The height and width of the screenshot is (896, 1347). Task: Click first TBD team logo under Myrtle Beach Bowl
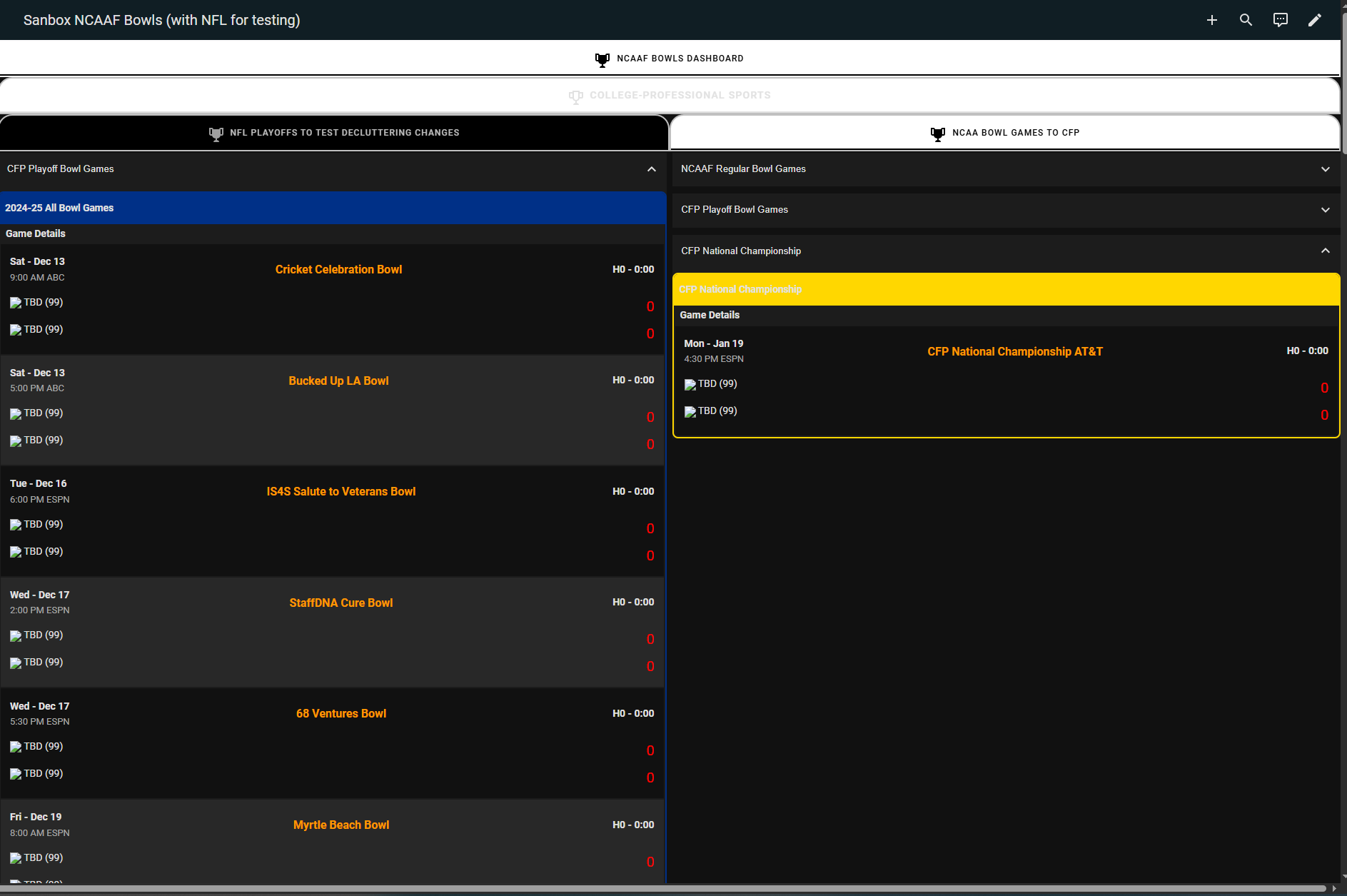tap(16, 858)
